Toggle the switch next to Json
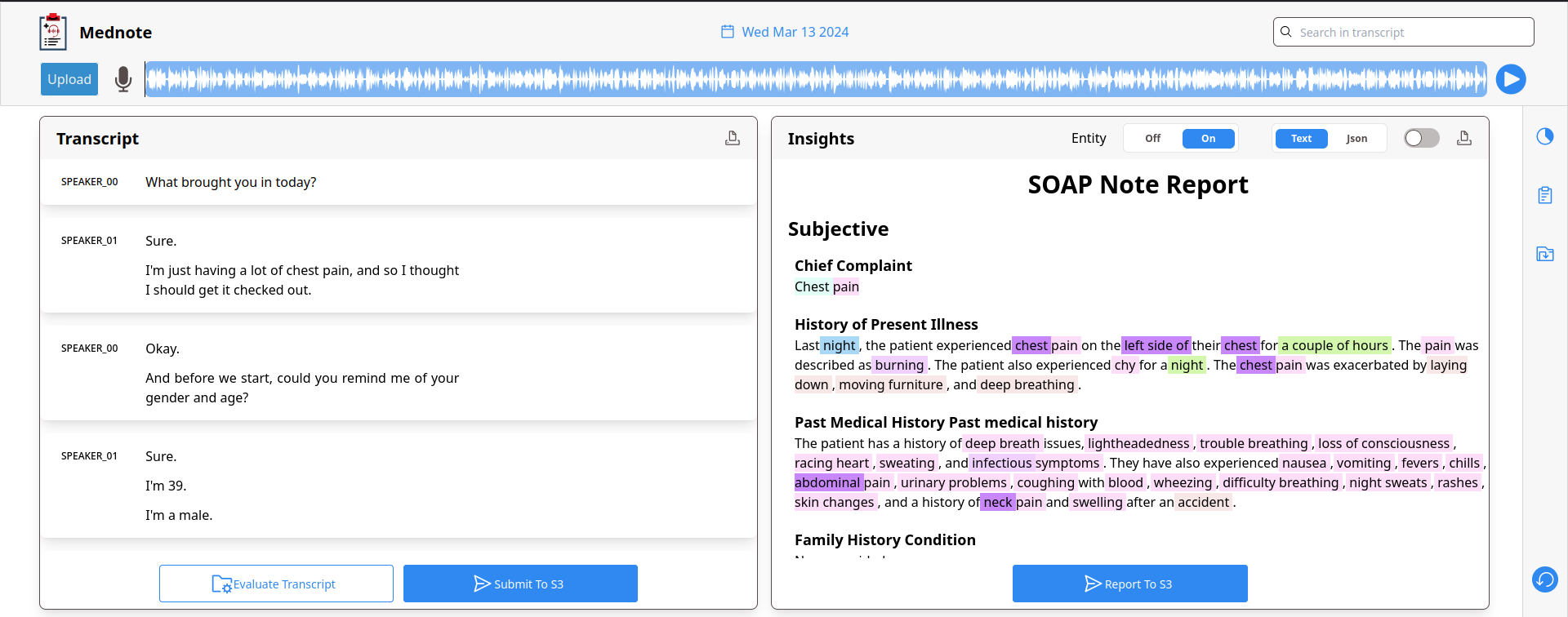 (1421, 139)
